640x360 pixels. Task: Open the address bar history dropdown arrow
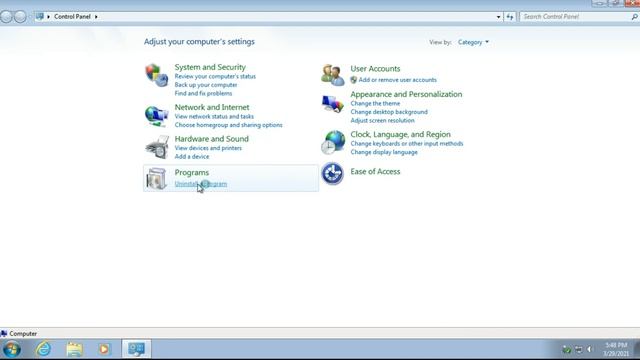(x=498, y=17)
